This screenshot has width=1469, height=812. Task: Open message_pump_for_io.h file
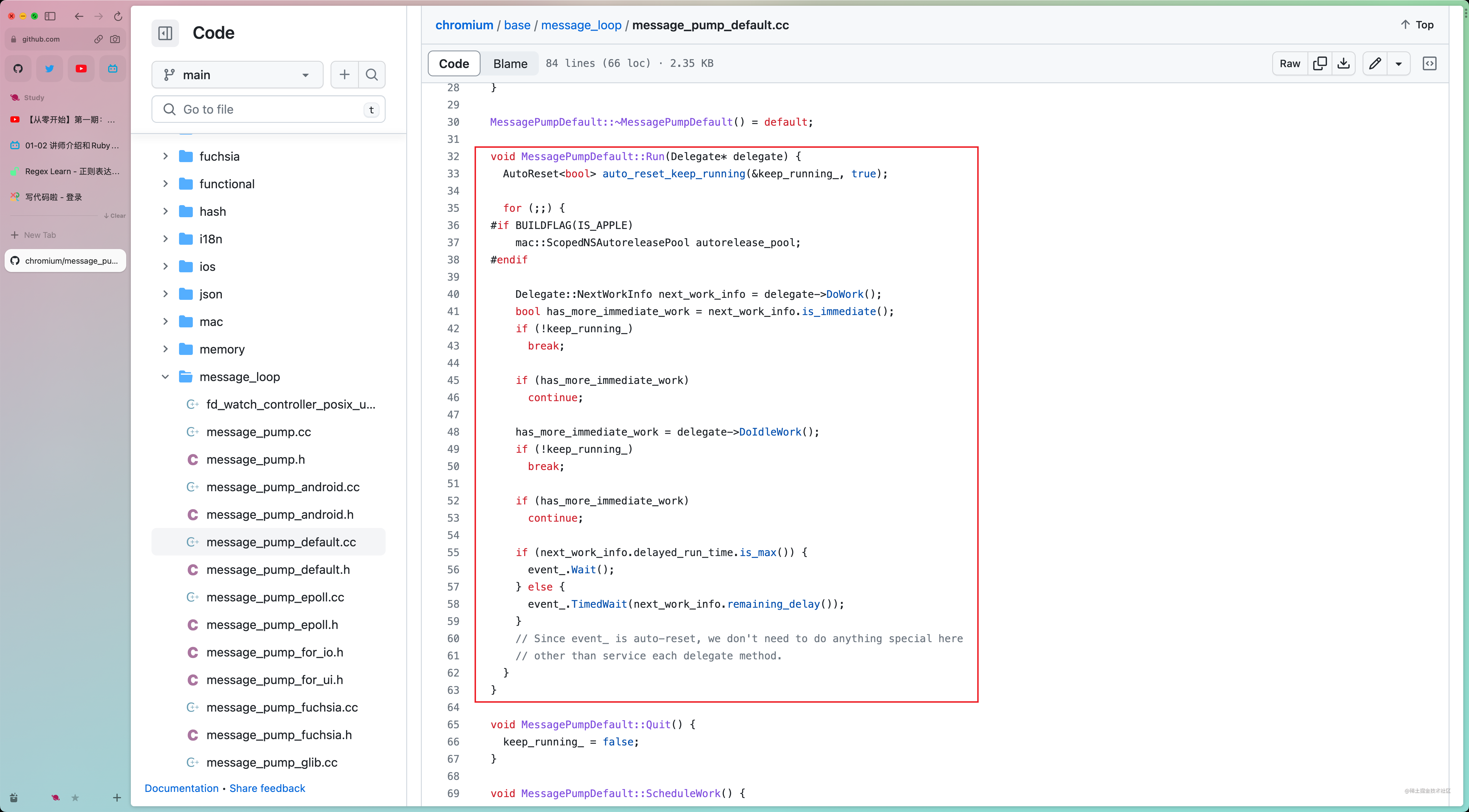[x=269, y=652]
